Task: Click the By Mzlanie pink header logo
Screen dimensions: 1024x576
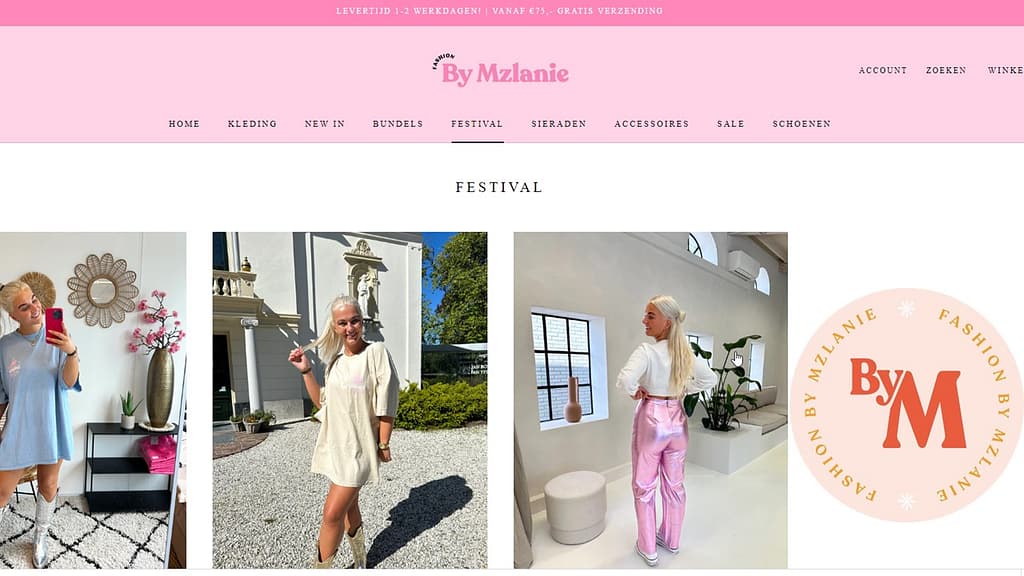Action: [500, 71]
